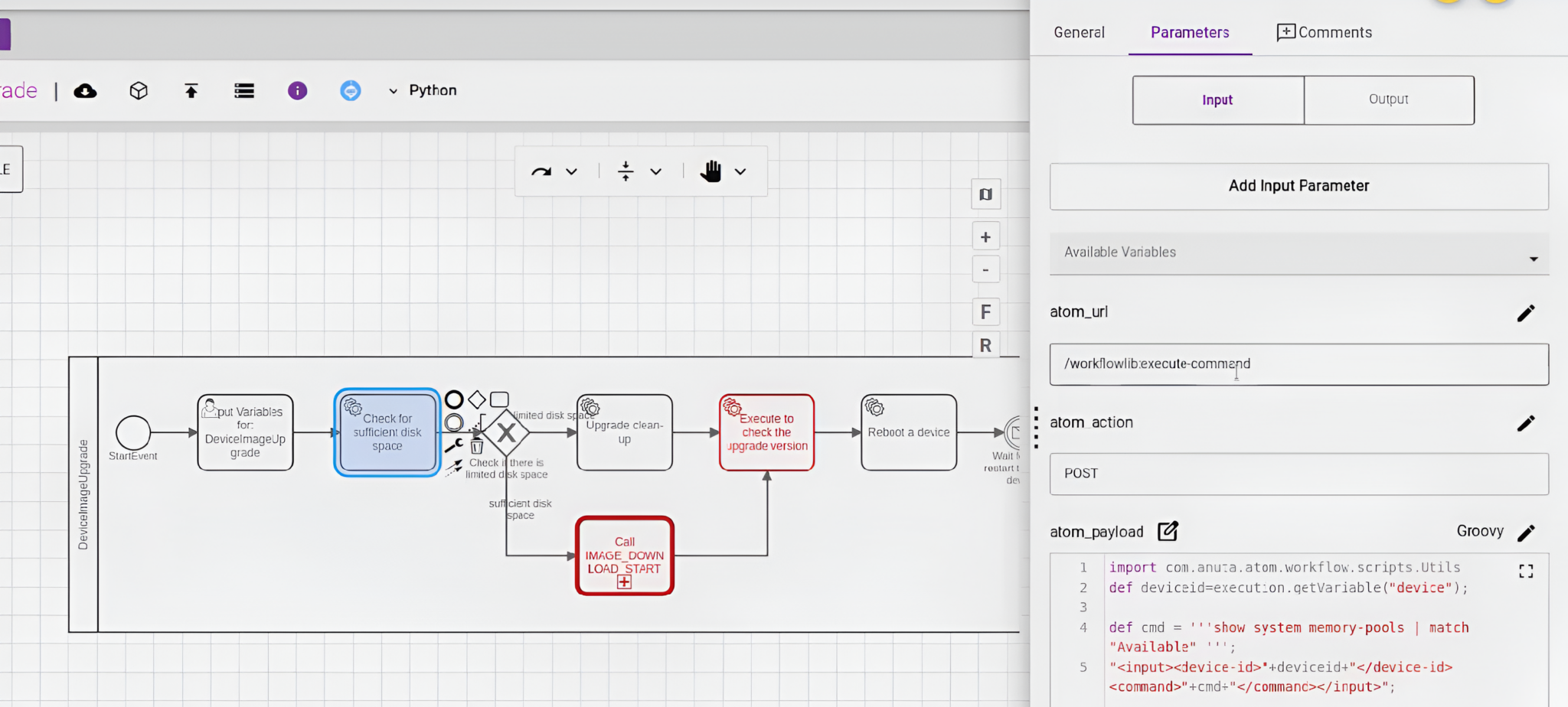Select the Output toggle tab
Viewport: 1568px width, 707px height.
pos(1389,100)
